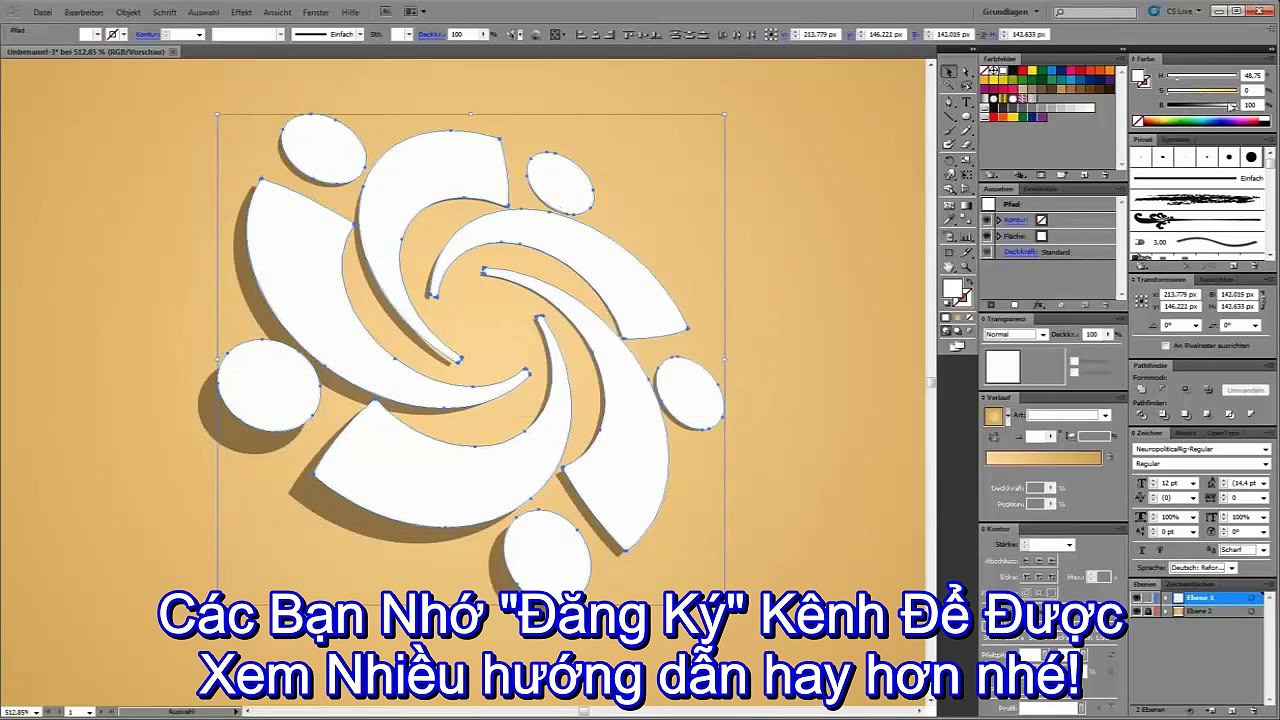This screenshot has width=1280, height=720.
Task: Click the blue Kontur link in control bar
Action: (x=147, y=34)
